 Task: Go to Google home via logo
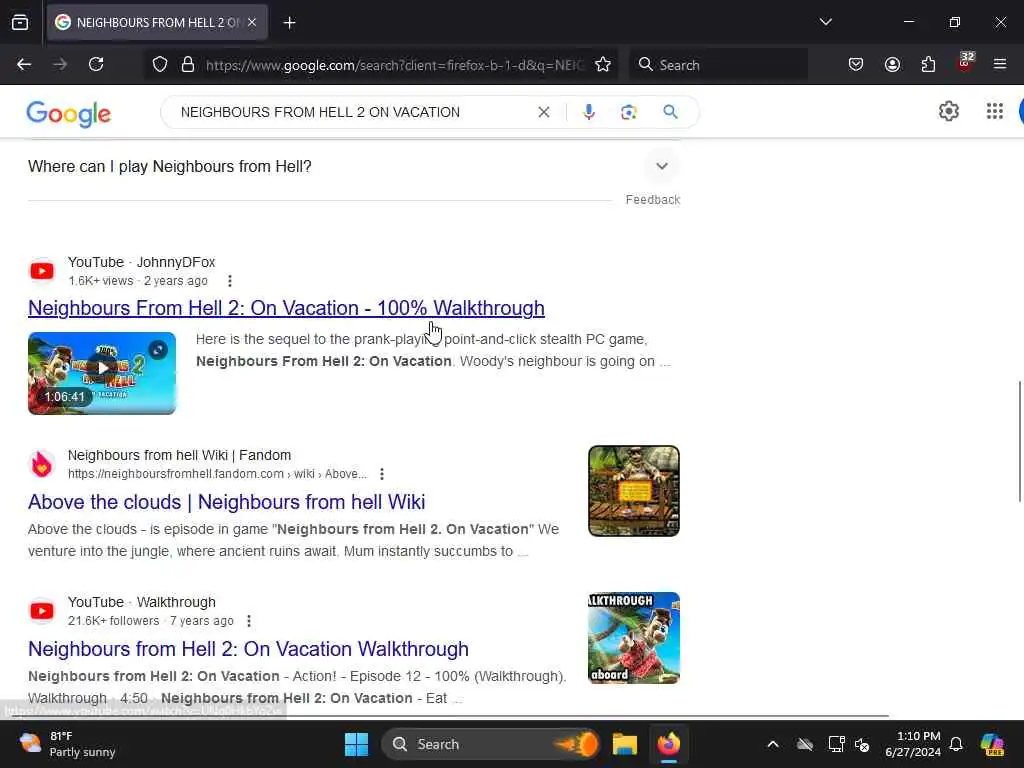[x=69, y=114]
